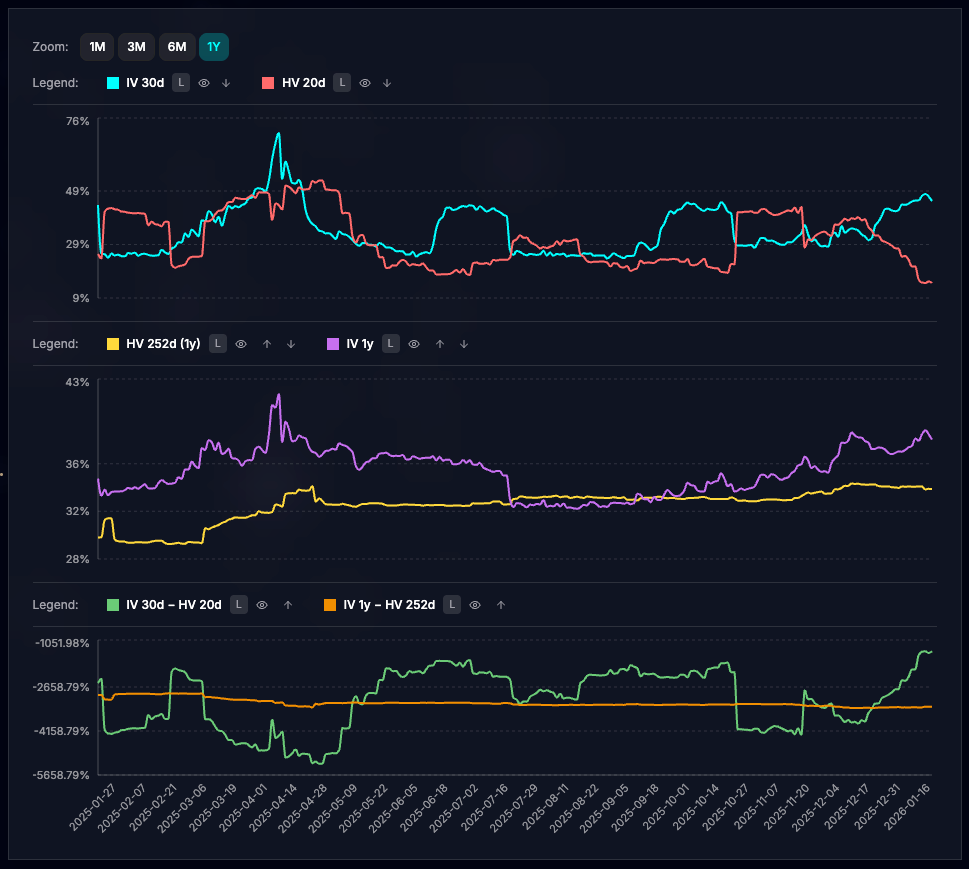Click the -1051.98% y-axis label
The image size is (969, 869).
click(x=62, y=643)
